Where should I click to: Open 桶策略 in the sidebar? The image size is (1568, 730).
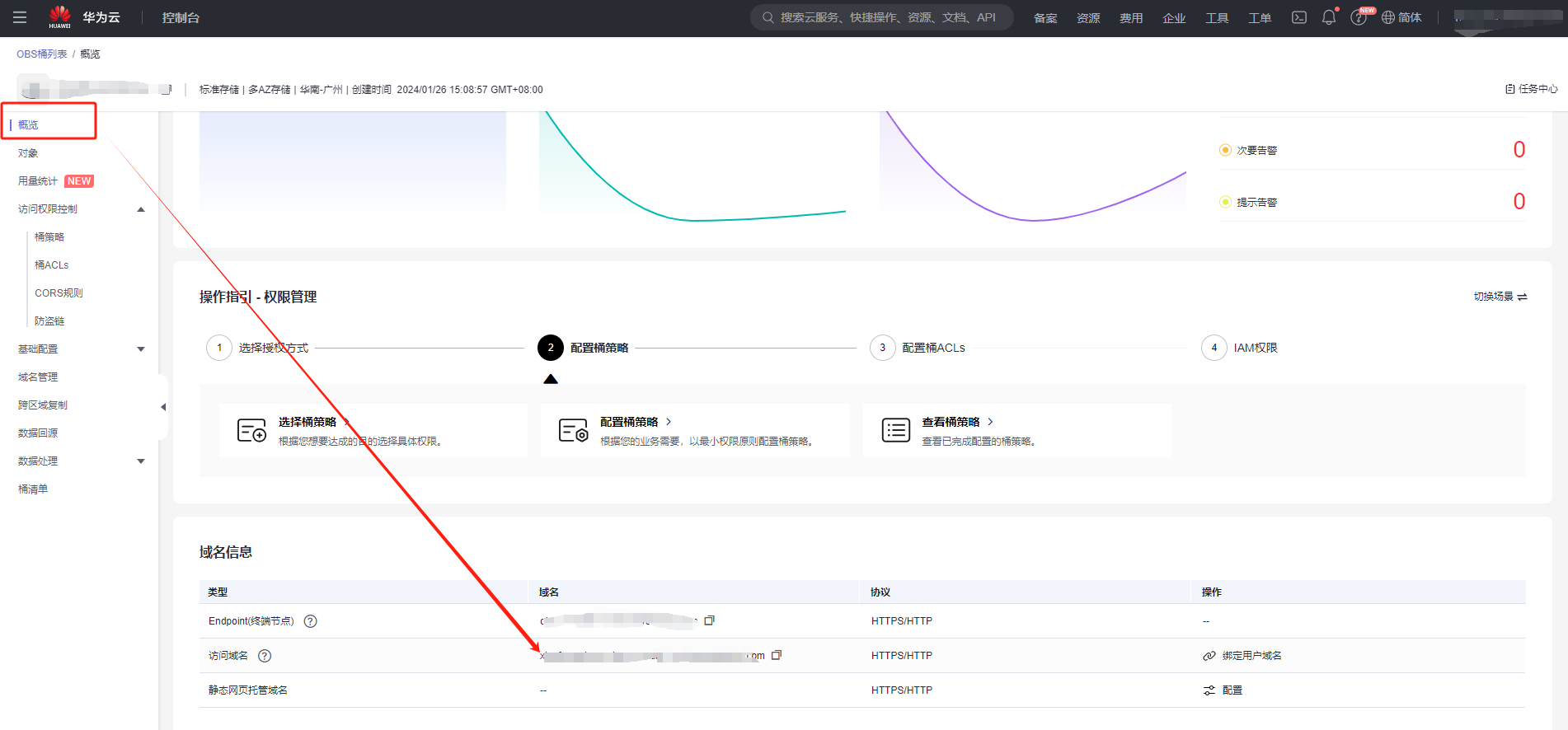pos(49,237)
